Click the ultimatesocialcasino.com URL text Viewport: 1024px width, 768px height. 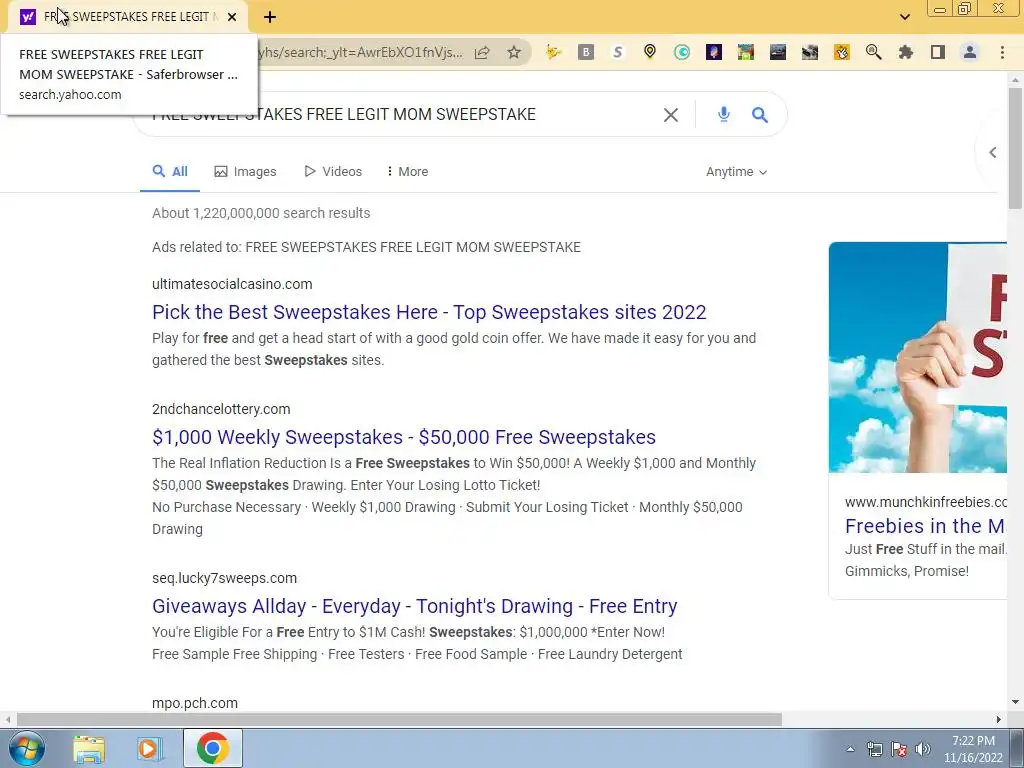232,284
